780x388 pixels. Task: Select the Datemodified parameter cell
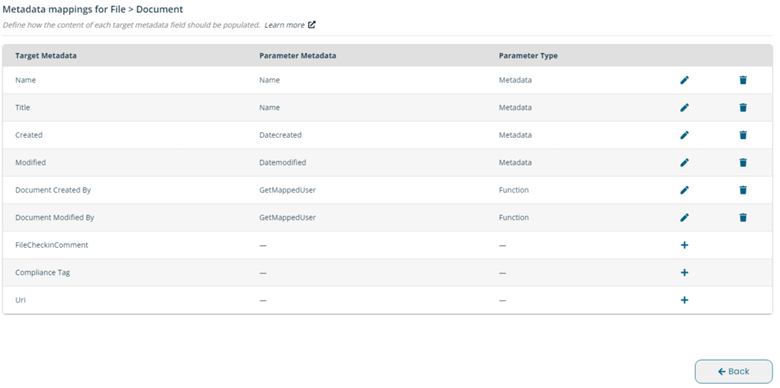pyautogui.click(x=283, y=162)
